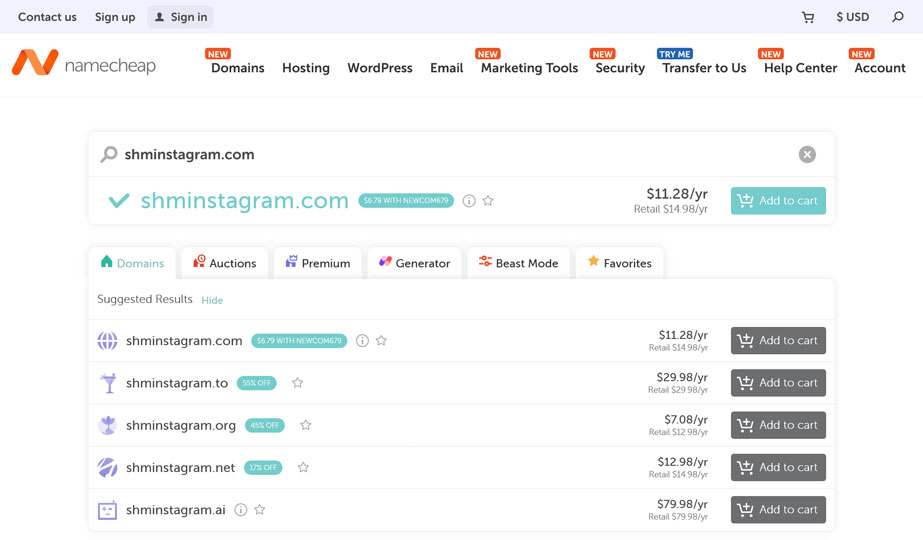
Task: Click the namecheap logo
Action: pos(84,62)
